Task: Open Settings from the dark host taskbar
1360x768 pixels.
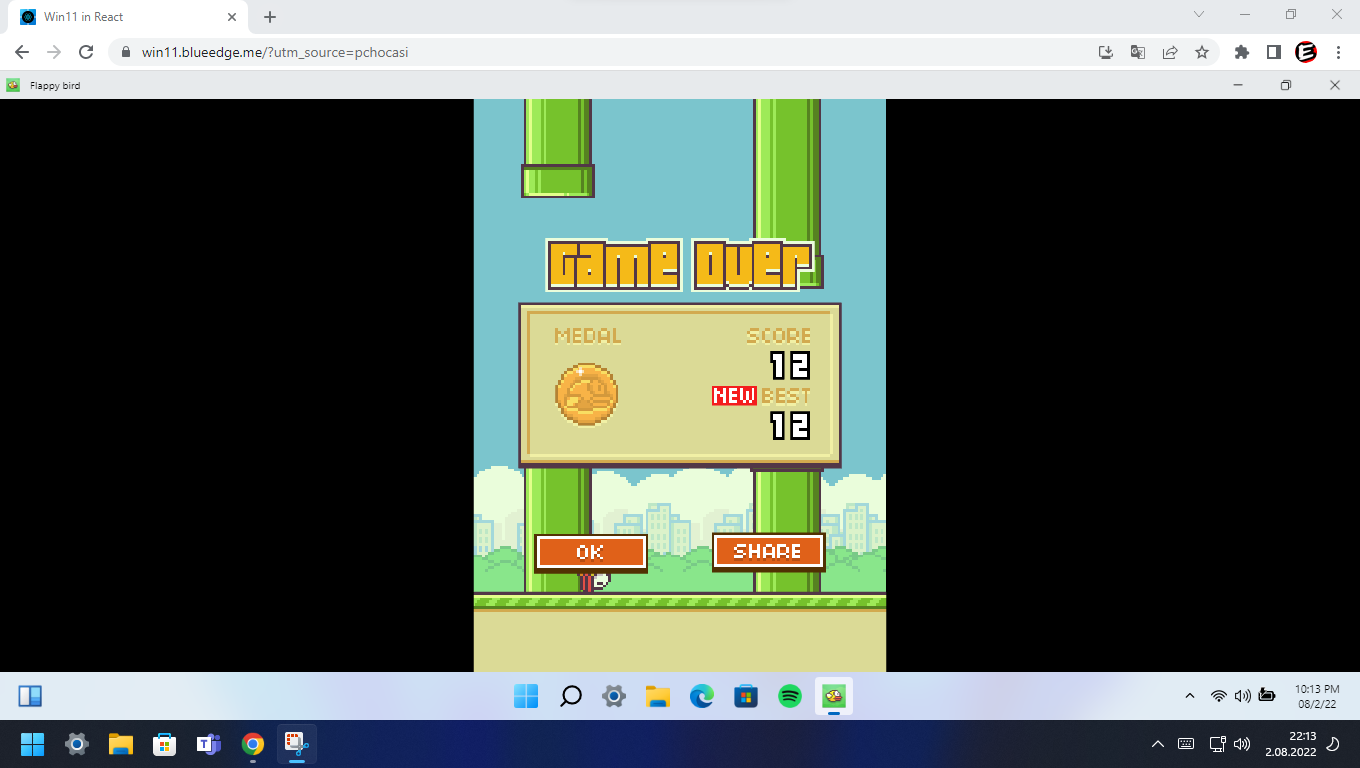Action: [x=76, y=744]
